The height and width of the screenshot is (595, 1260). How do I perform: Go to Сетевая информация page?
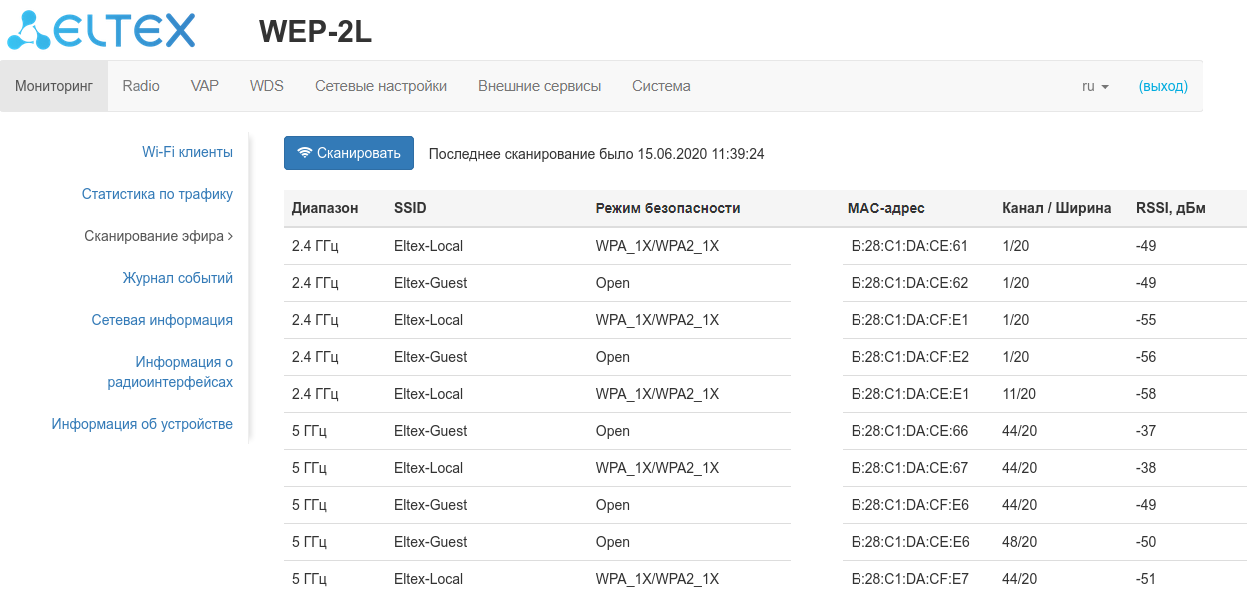click(x=162, y=320)
